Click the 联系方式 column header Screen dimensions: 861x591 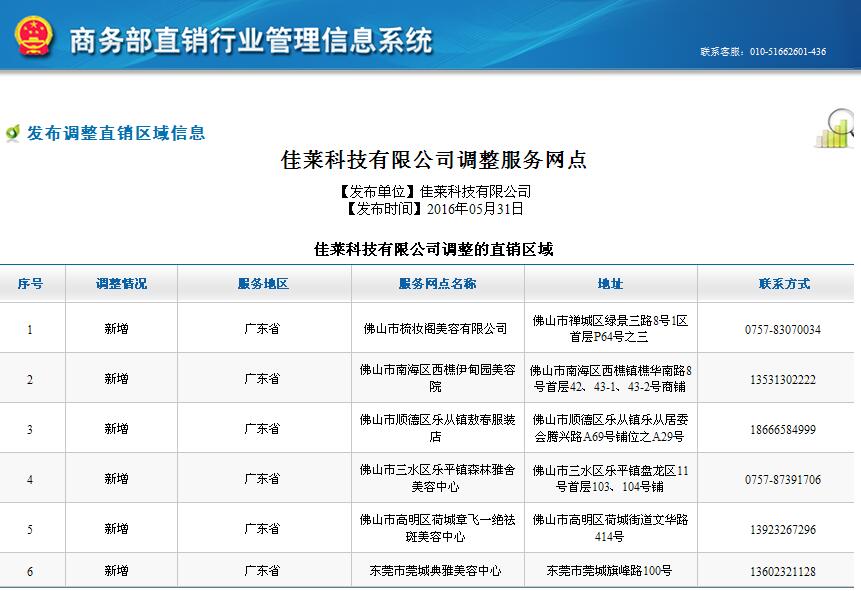(x=784, y=284)
